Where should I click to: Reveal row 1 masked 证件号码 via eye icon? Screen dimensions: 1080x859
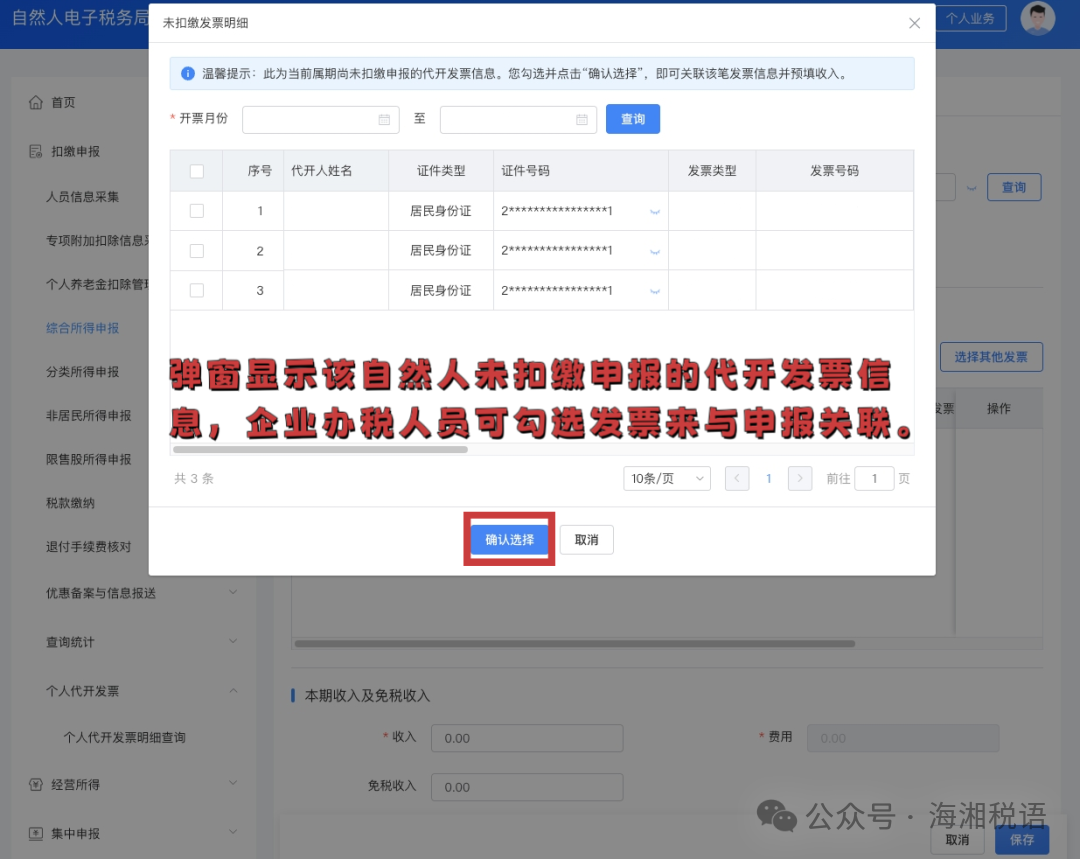point(657,212)
